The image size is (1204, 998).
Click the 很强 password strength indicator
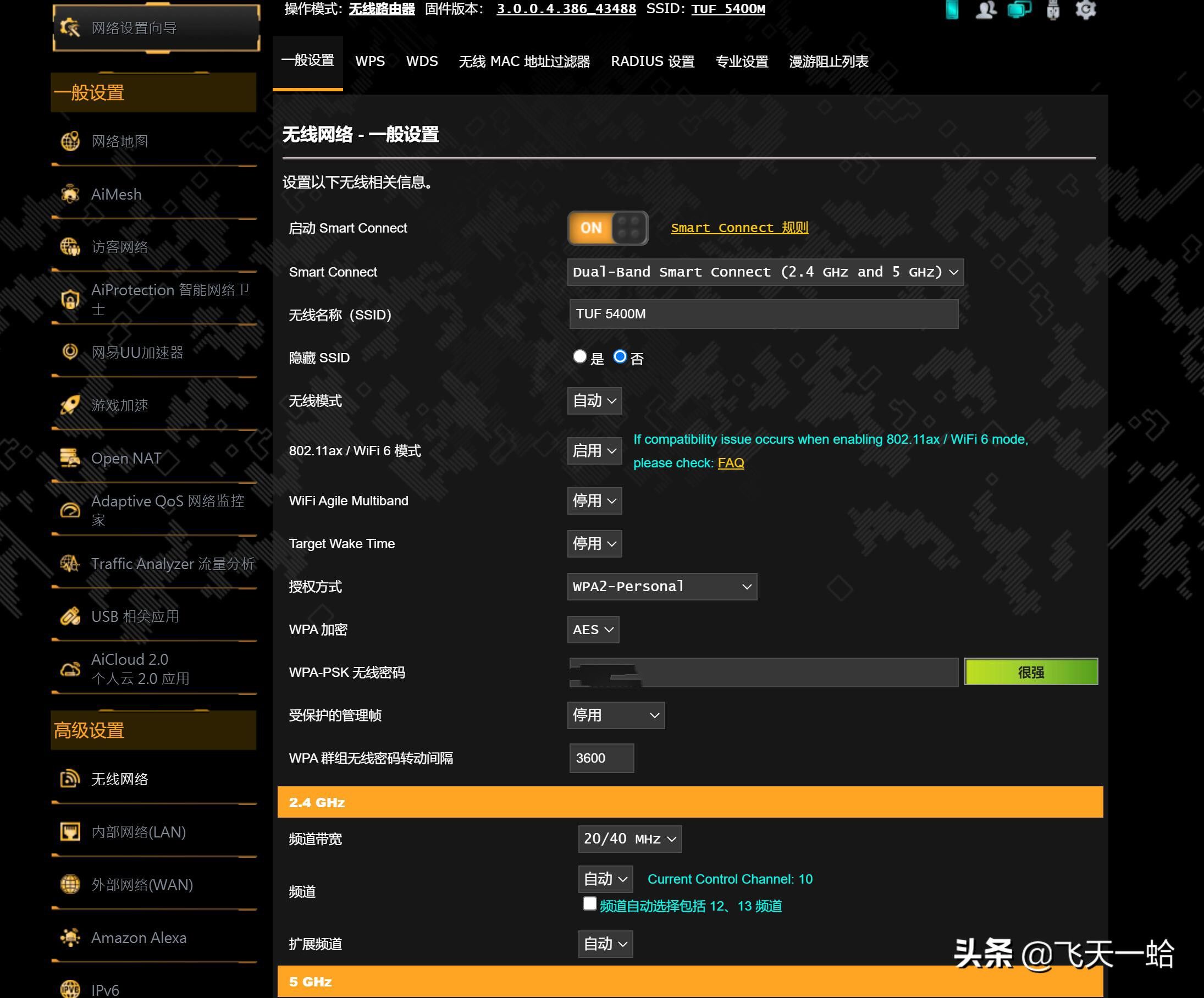tap(1031, 671)
